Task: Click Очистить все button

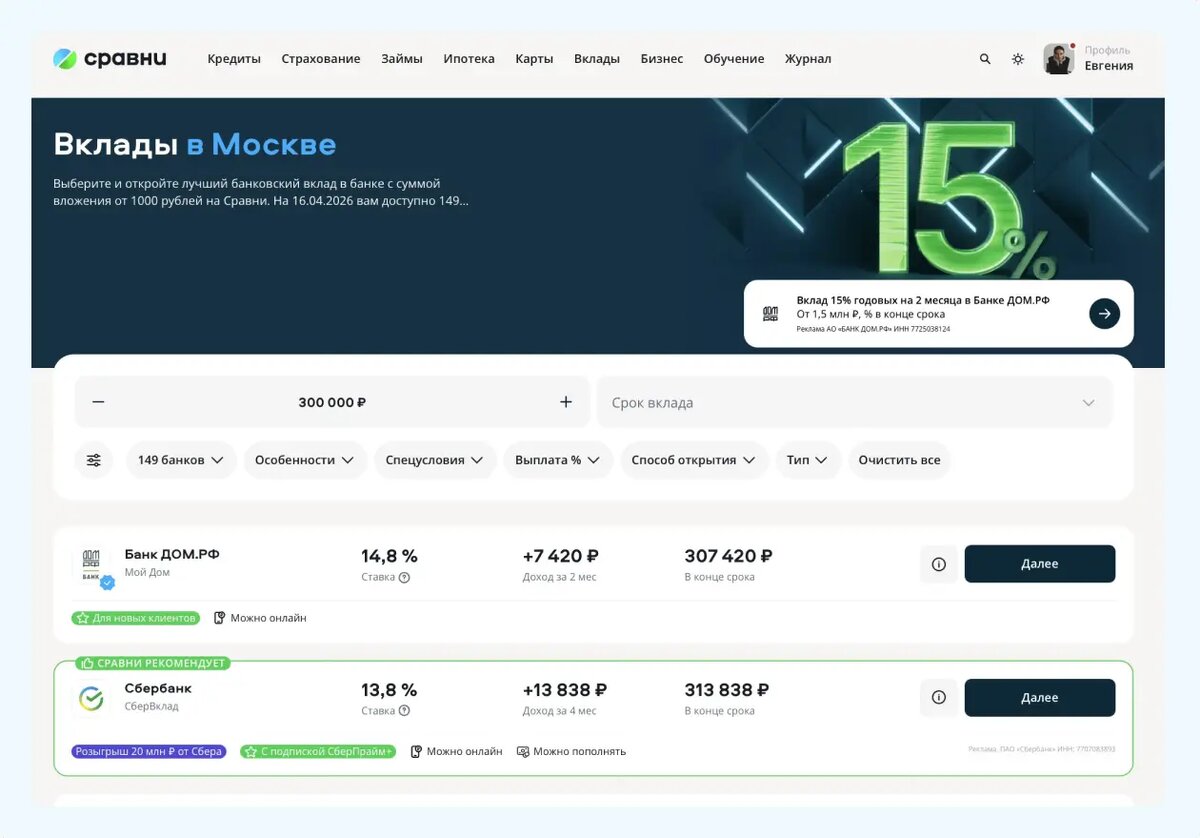Action: pos(899,460)
